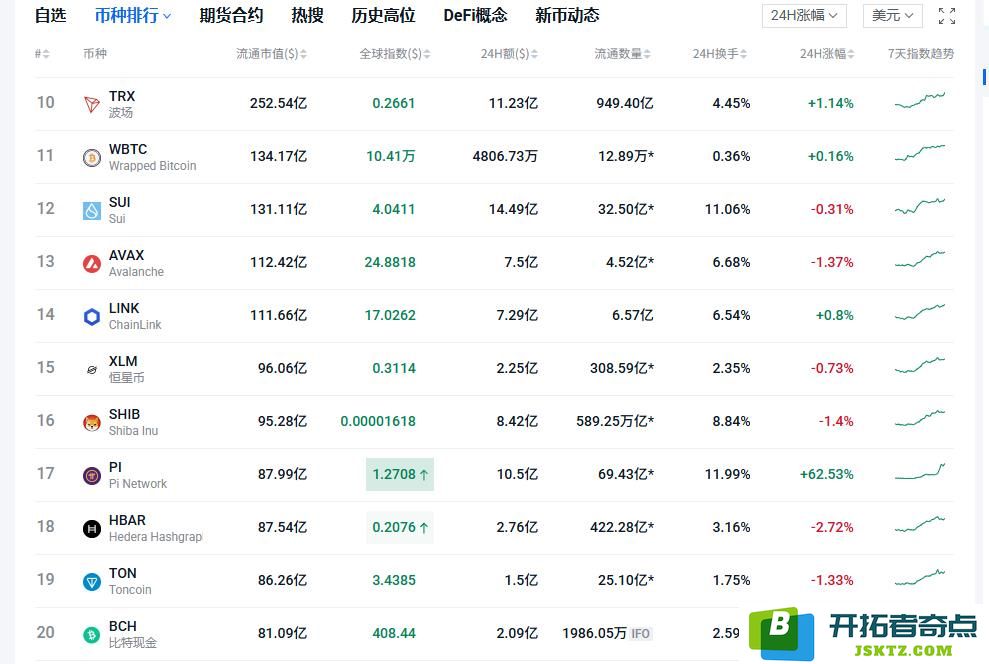View TRX 7-day trend sparkline
Image resolution: width=989 pixels, height=664 pixels.
point(920,100)
